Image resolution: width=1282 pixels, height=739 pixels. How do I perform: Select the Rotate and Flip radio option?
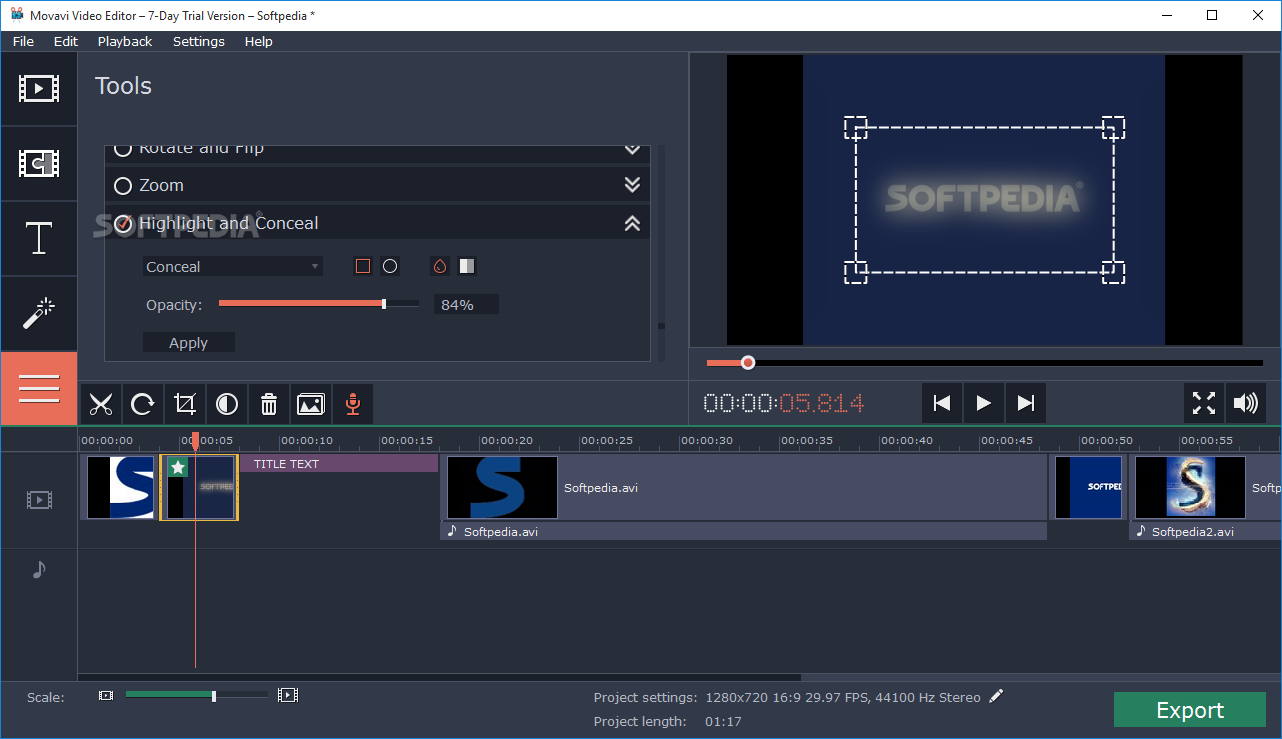123,148
